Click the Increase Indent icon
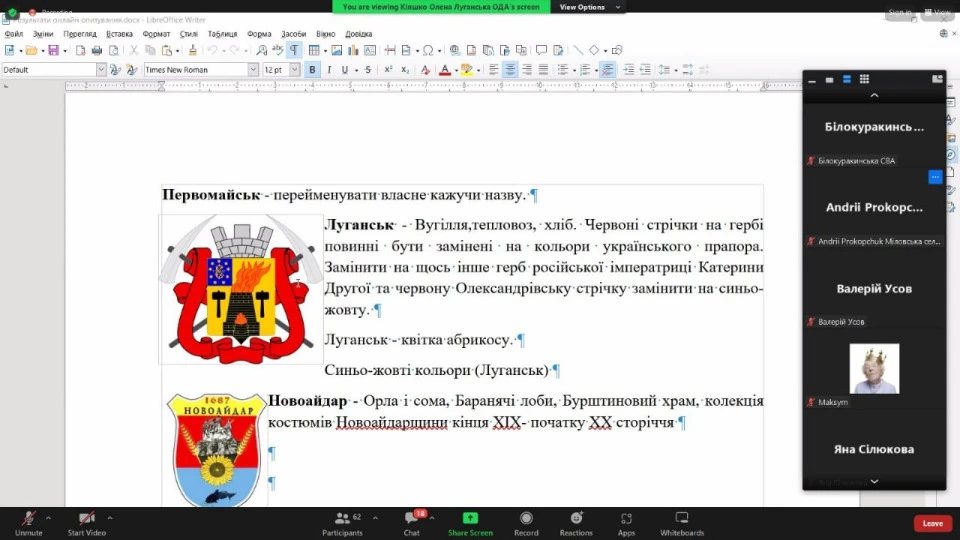960x540 pixels. 628,70
